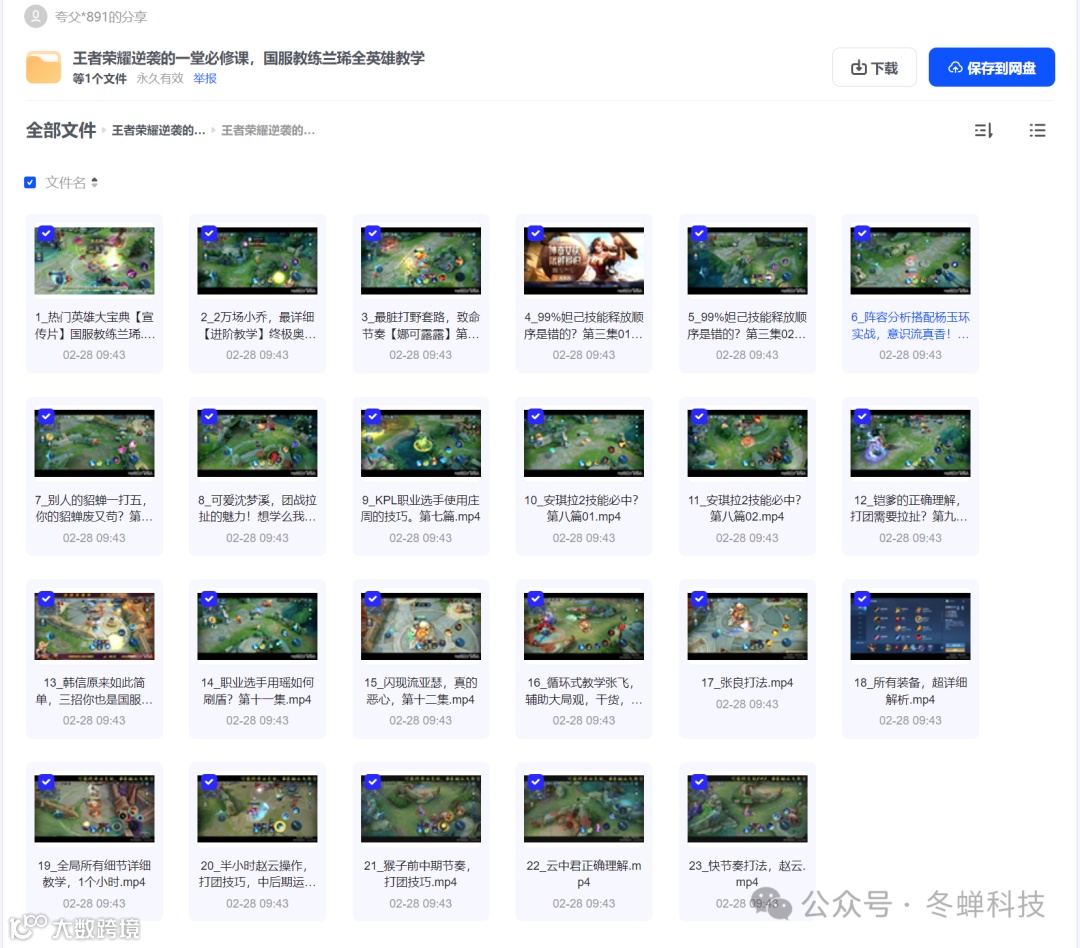This screenshot has width=1080, height=948.
Task: Open thumbnail of 23_快节奏打法 video
Action: [747, 809]
